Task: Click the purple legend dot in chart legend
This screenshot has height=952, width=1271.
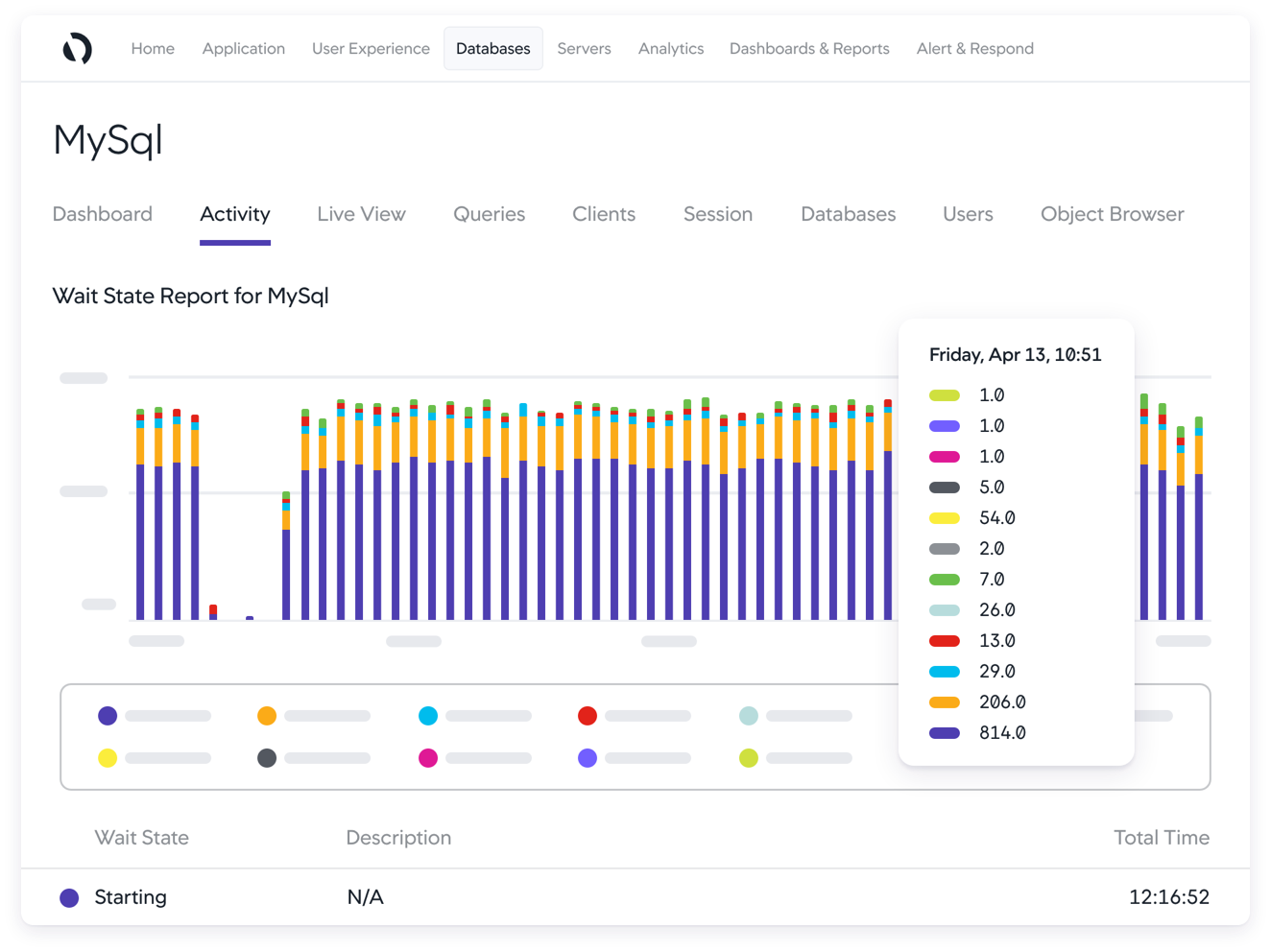Action: [x=108, y=716]
